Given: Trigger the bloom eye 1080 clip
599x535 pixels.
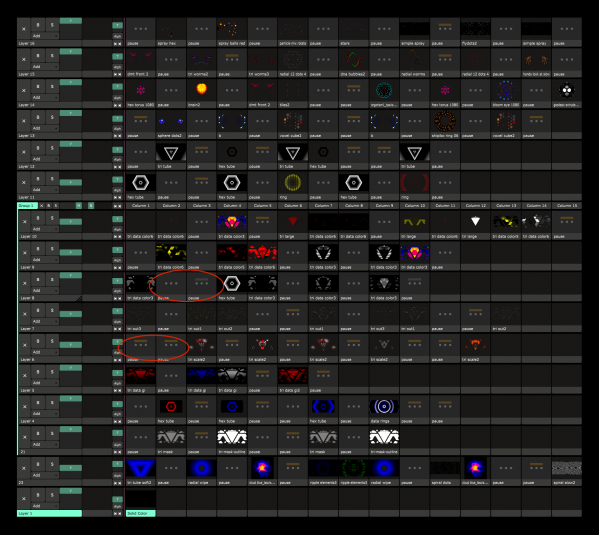Looking at the screenshot, I should click(x=506, y=89).
